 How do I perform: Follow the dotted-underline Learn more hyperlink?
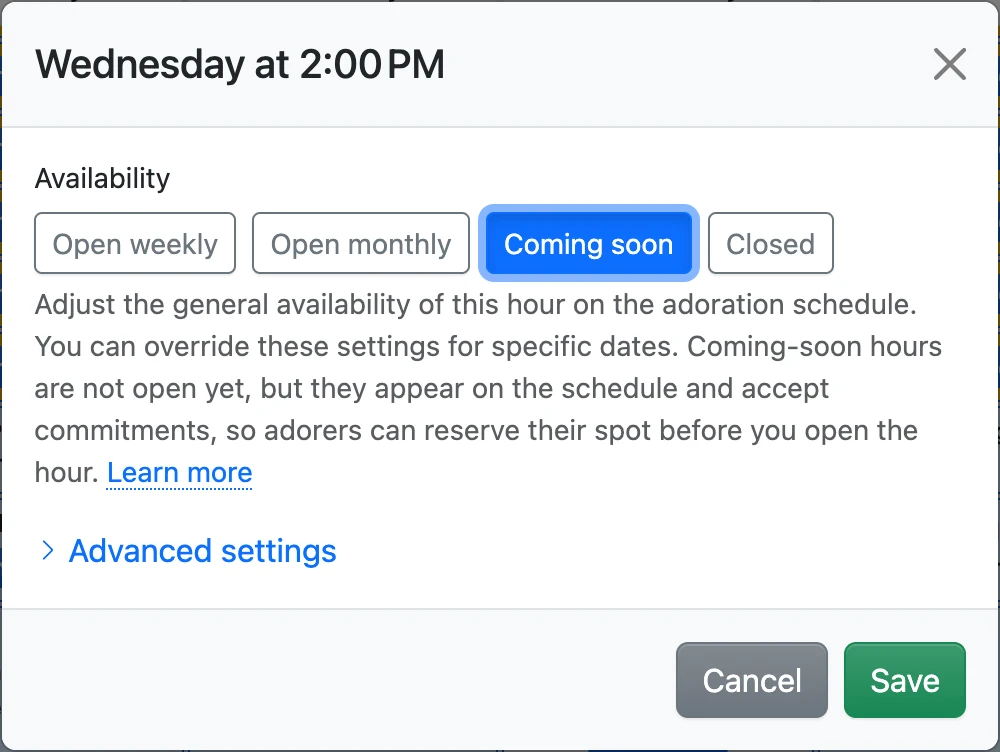(180, 473)
